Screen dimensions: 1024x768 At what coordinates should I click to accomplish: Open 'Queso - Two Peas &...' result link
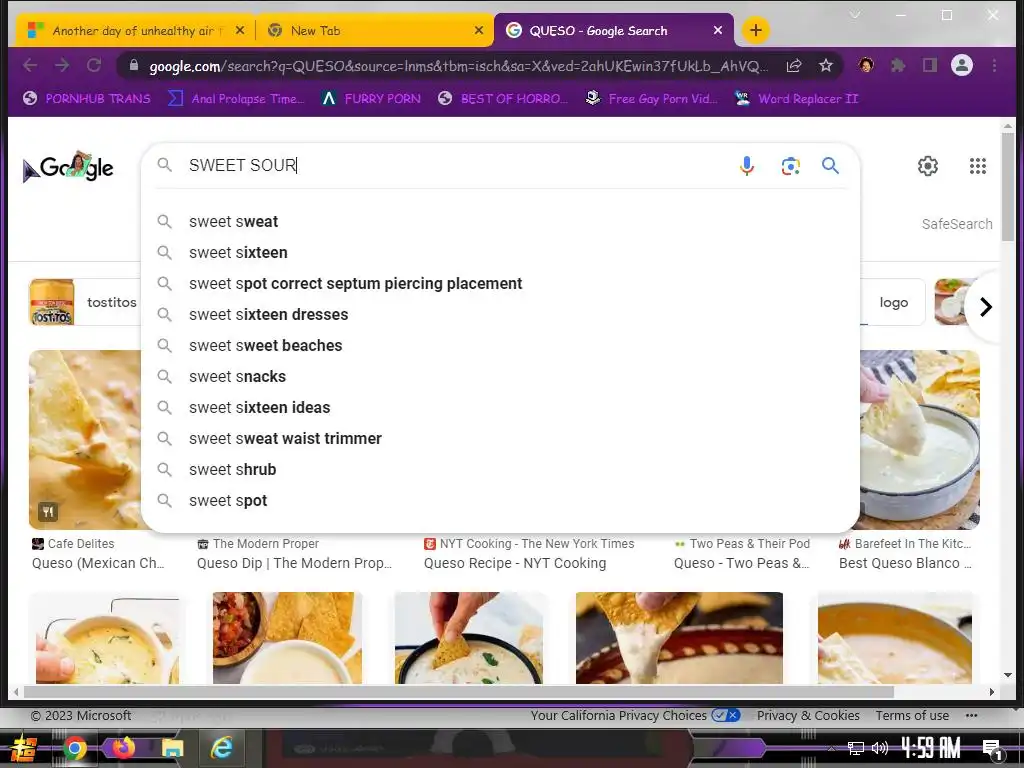(742, 563)
